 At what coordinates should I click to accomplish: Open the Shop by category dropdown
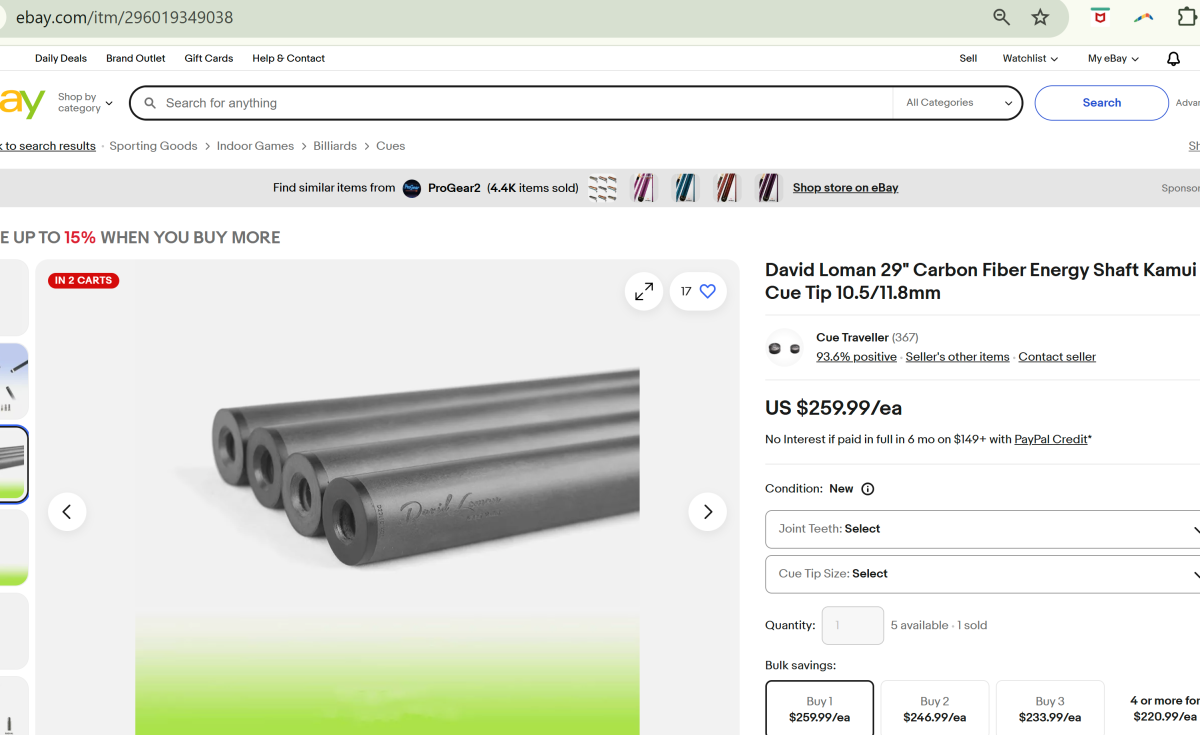click(85, 103)
